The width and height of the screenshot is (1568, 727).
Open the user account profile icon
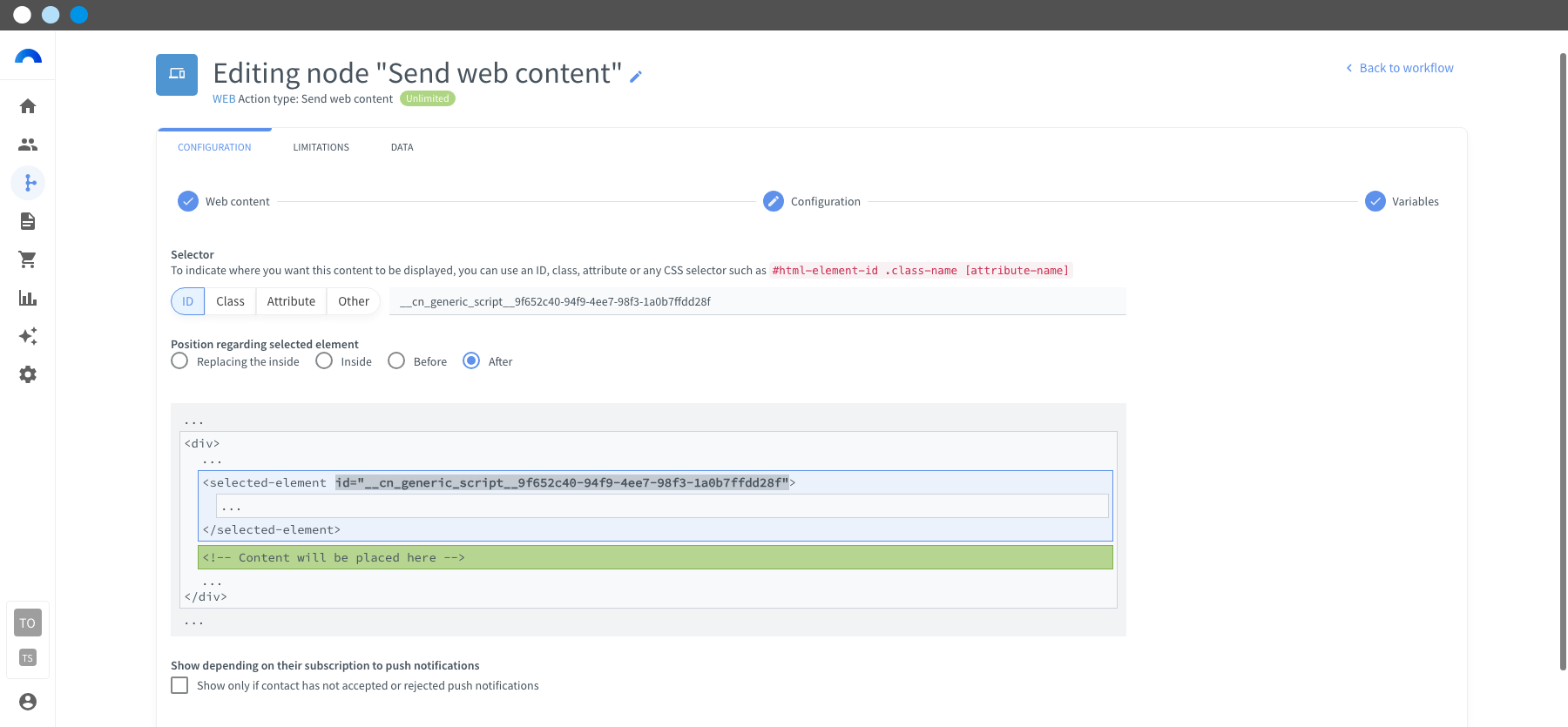click(28, 702)
